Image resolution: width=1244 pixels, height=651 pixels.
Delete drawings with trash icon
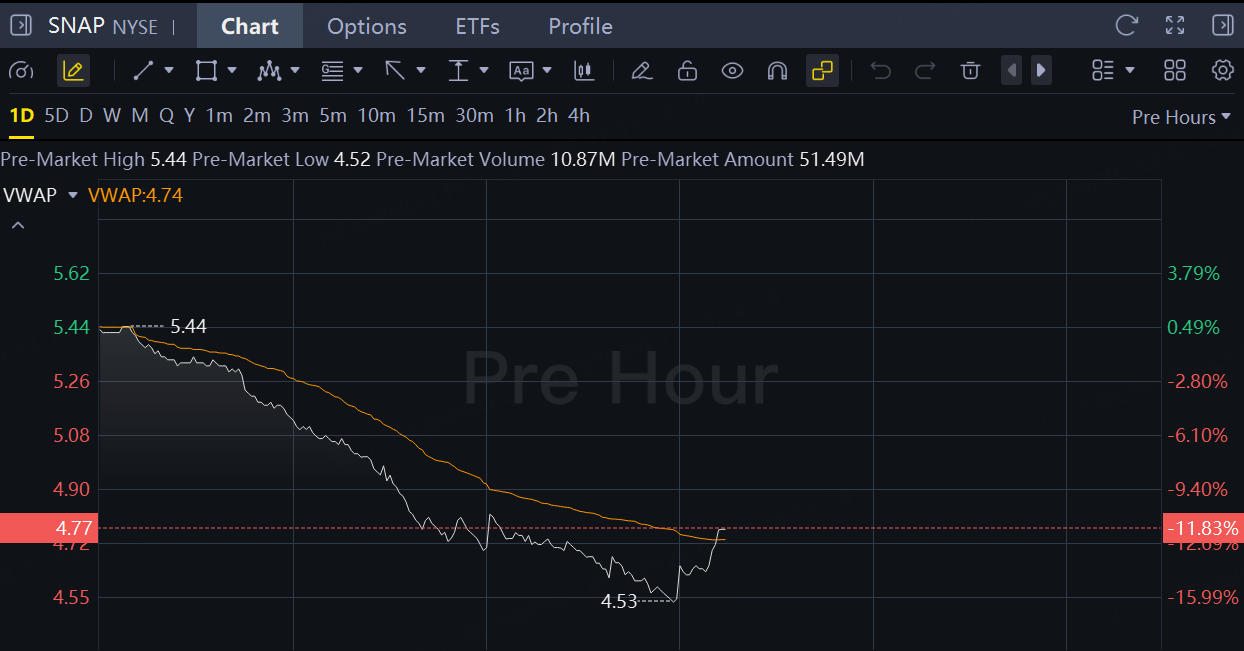pyautogui.click(x=969, y=70)
